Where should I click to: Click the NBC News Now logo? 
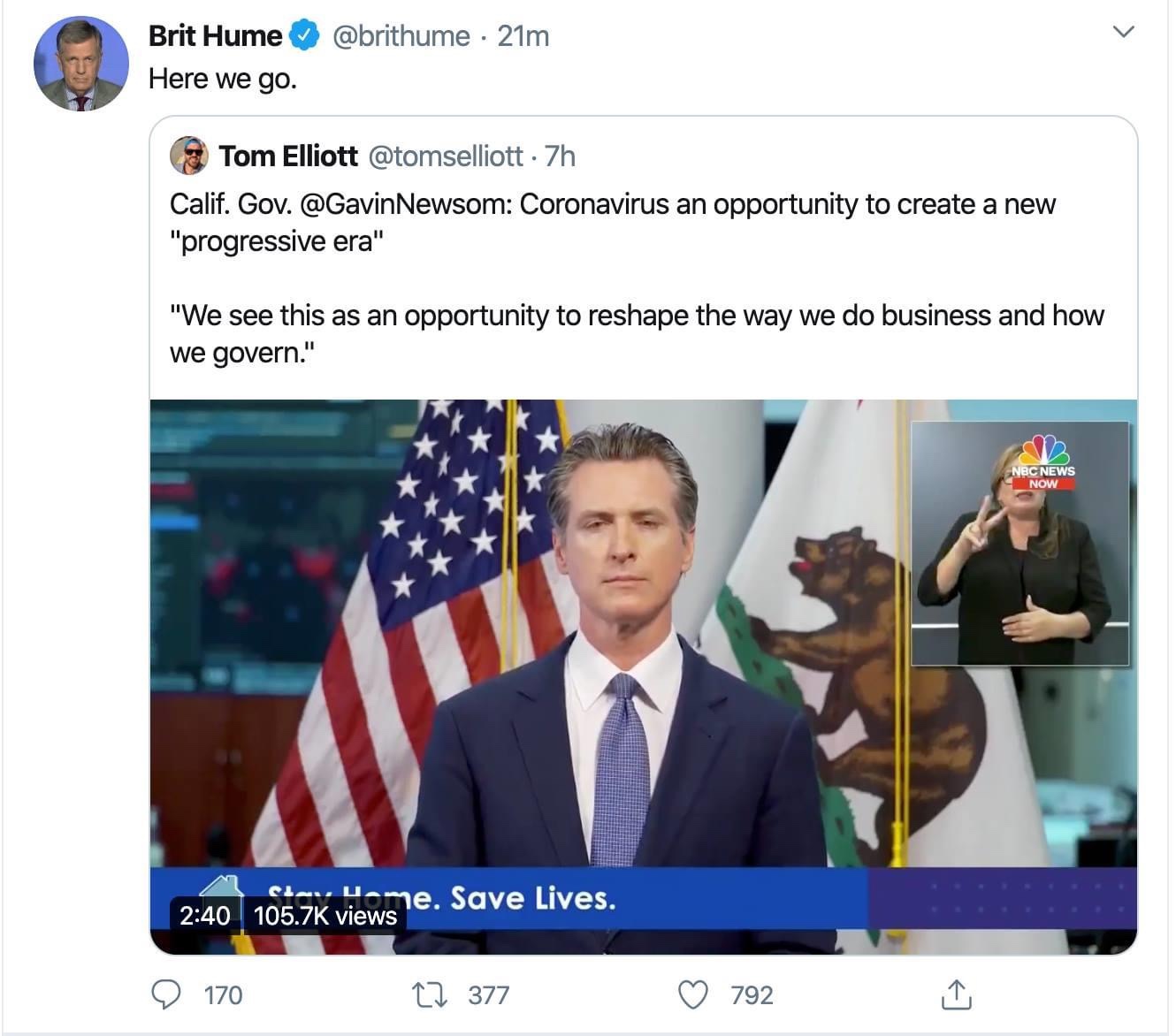(1043, 462)
